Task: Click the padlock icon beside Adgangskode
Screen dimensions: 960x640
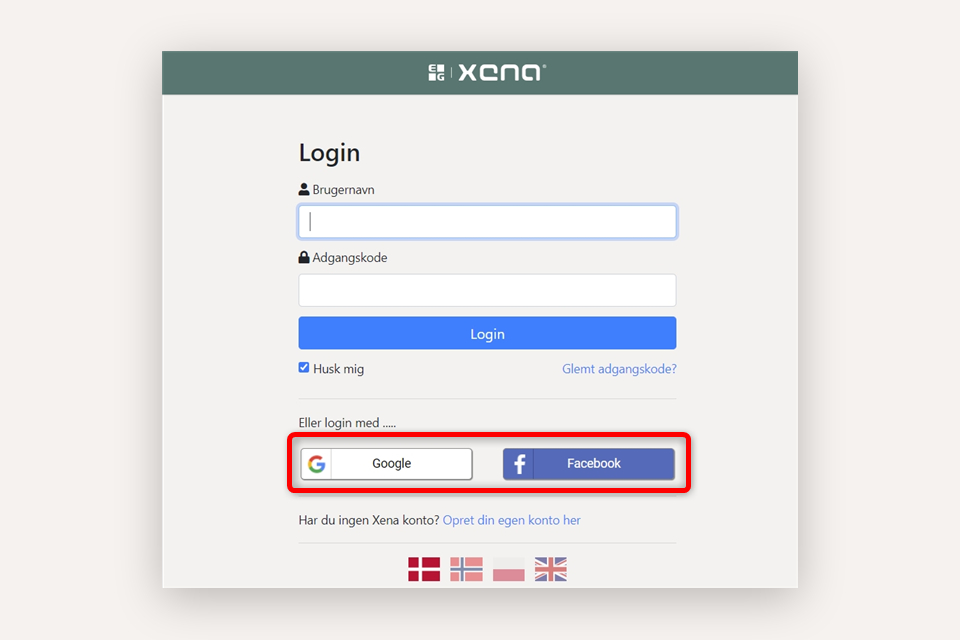Action: (x=303, y=256)
